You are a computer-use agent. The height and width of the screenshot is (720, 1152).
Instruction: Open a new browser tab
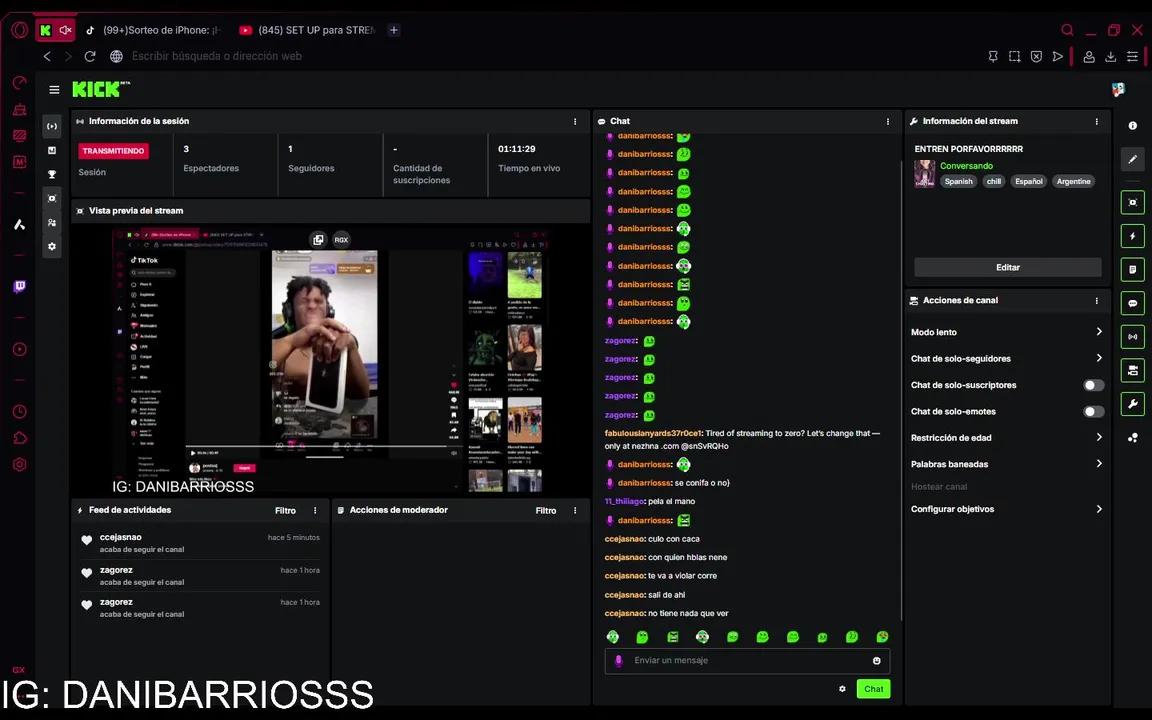click(394, 30)
